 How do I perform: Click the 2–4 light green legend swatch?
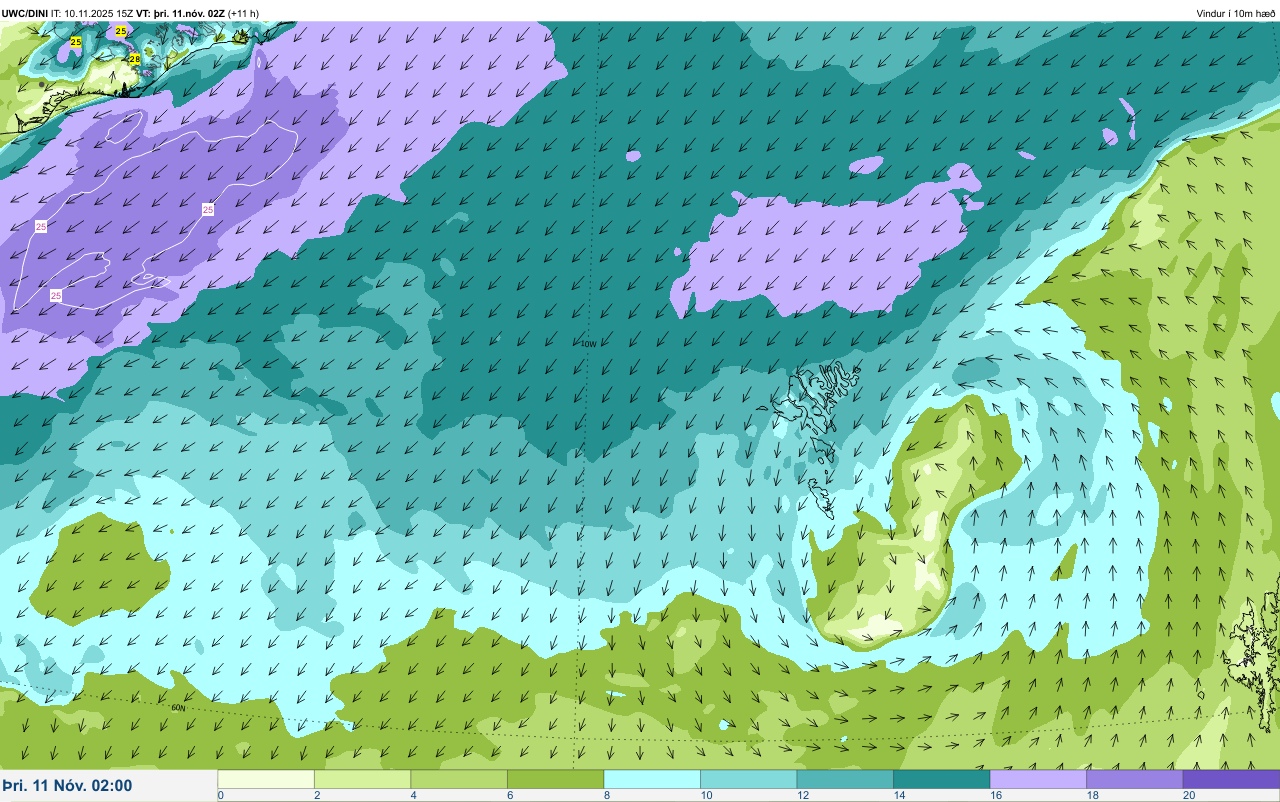point(362,779)
